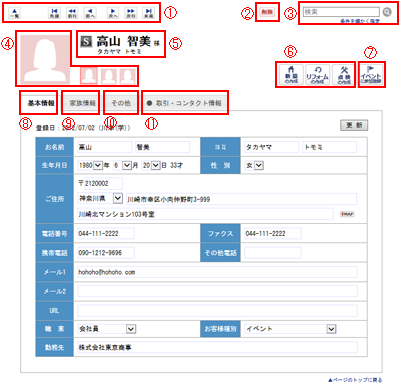Screen dimensions: 400x390
Task: Click the ページのトップに戻る link
Action: (x=355, y=380)
